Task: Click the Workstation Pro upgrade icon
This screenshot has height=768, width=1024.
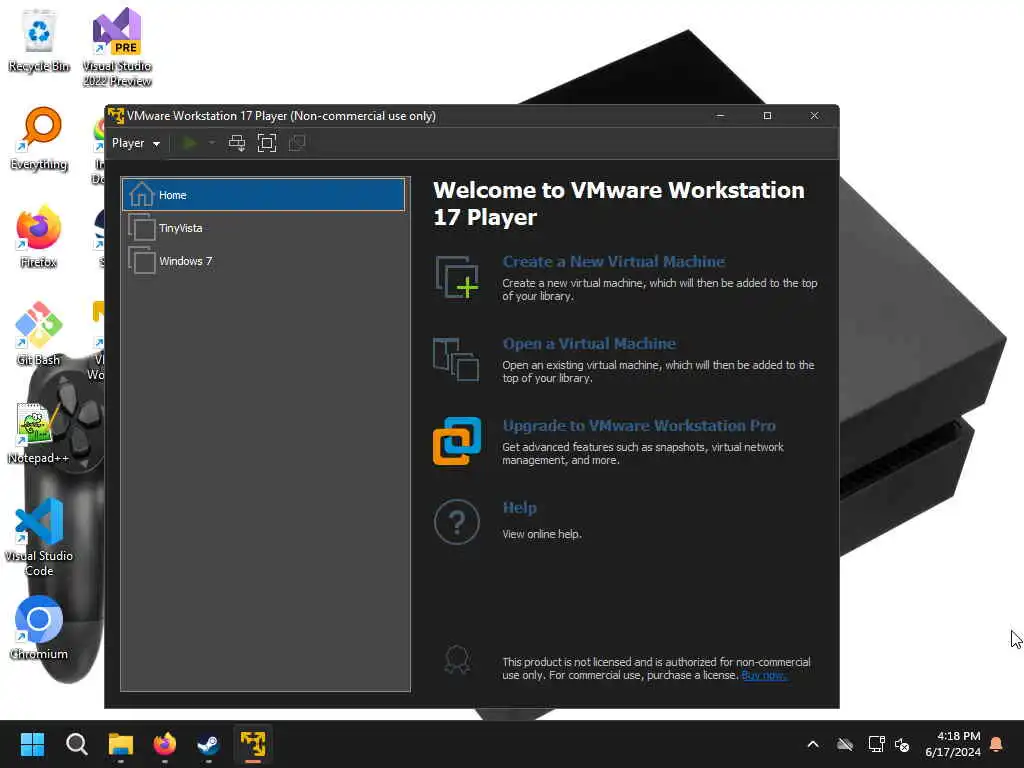Action: click(x=456, y=441)
